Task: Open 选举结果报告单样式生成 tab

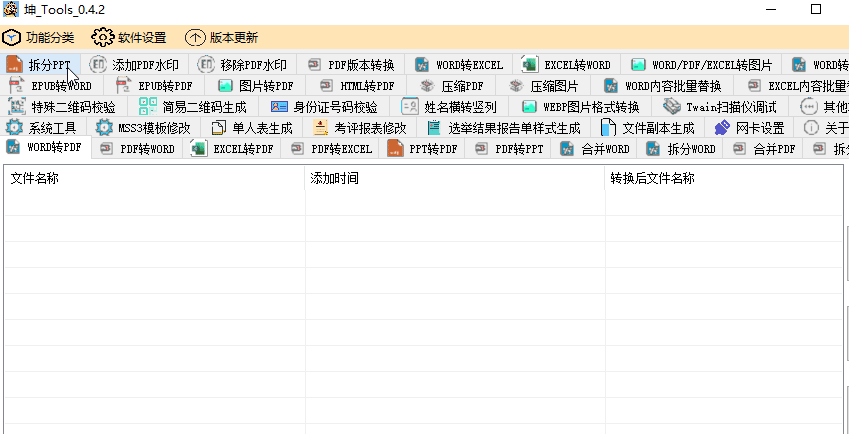Action: pyautogui.click(x=504, y=127)
